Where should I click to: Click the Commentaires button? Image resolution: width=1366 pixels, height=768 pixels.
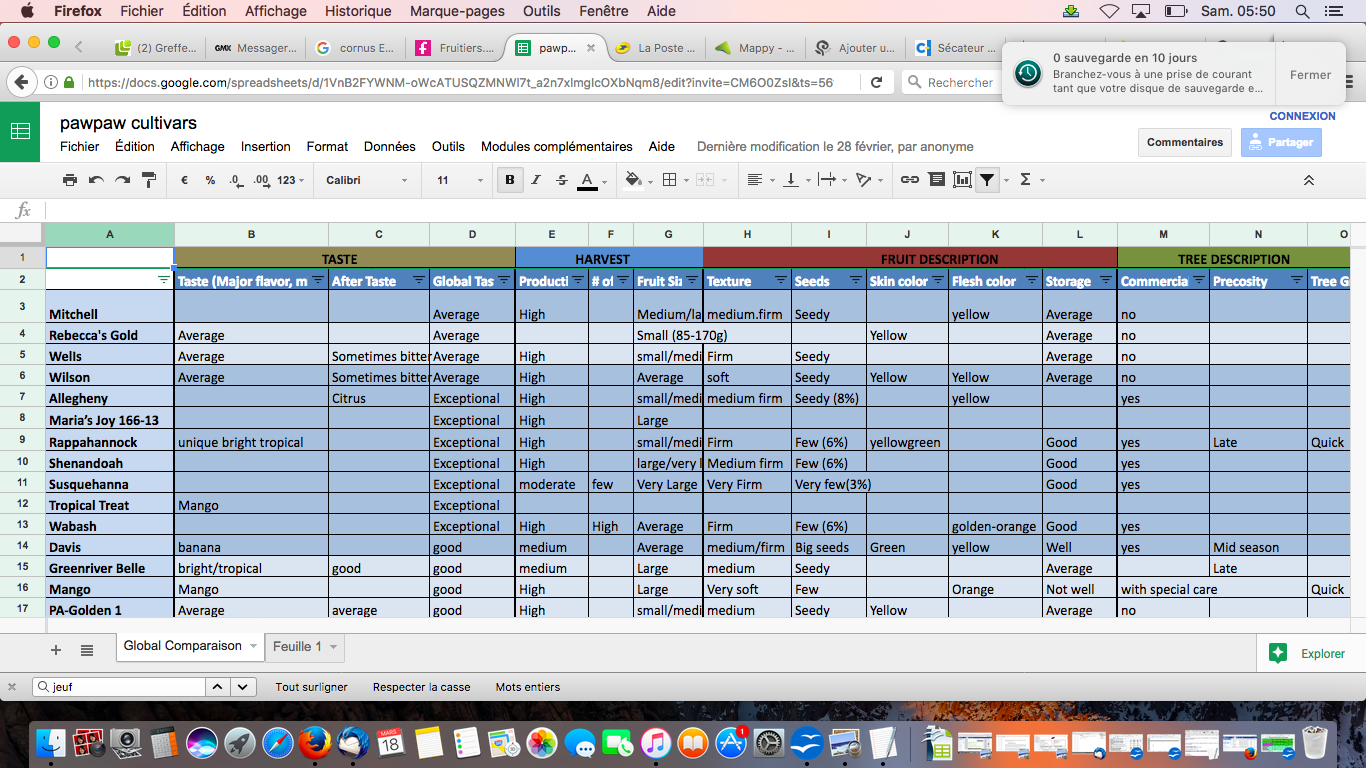pos(1185,142)
